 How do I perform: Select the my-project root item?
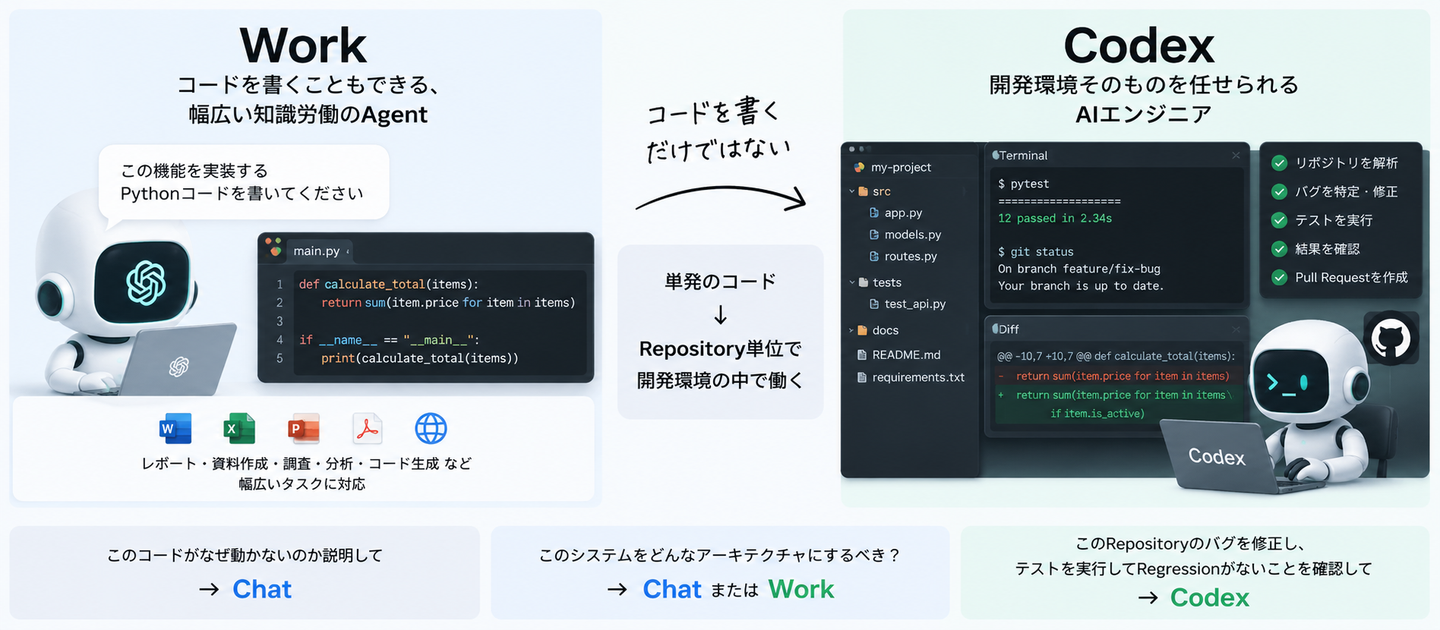(x=901, y=167)
